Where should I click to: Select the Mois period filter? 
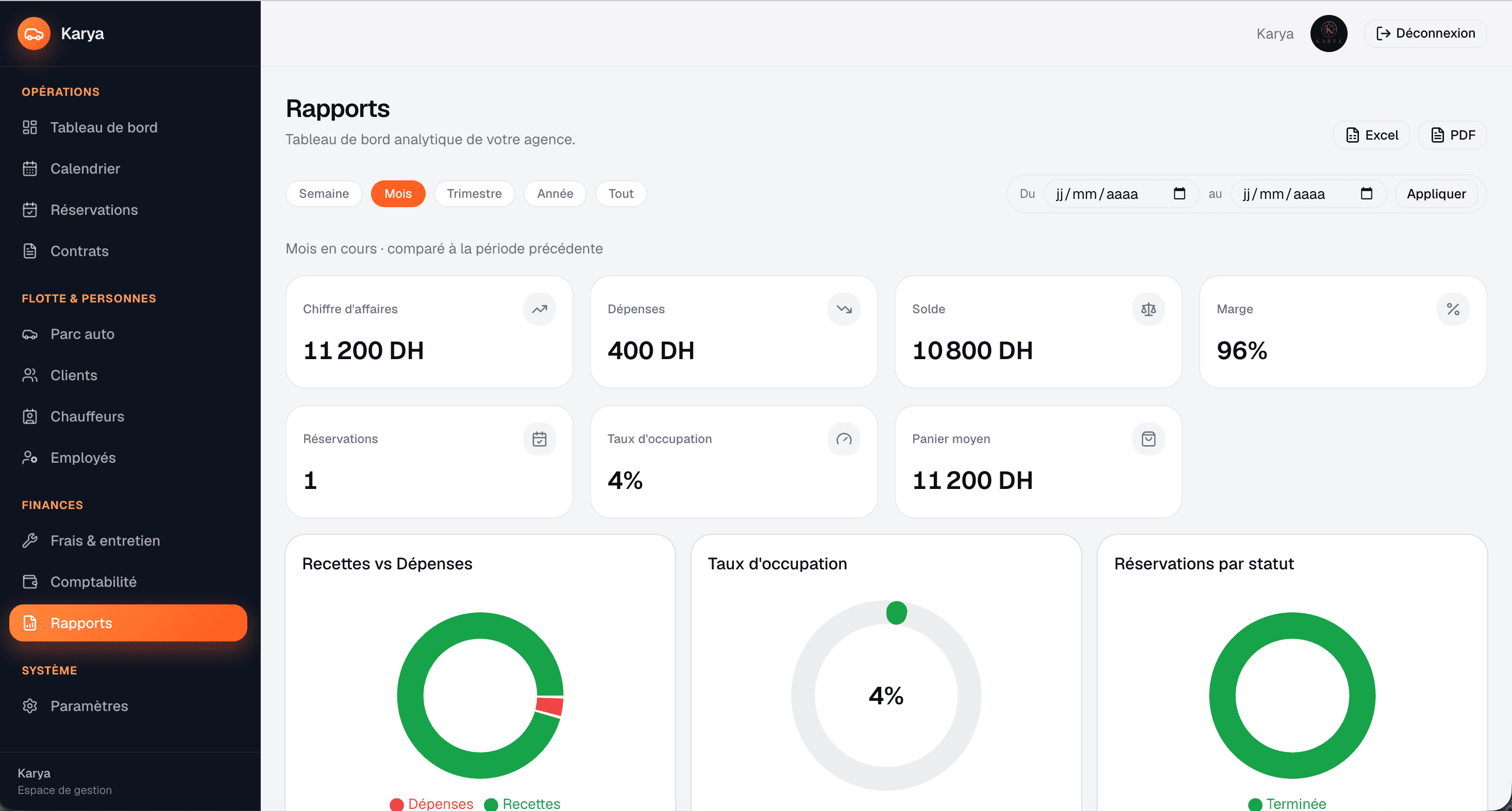(x=398, y=194)
